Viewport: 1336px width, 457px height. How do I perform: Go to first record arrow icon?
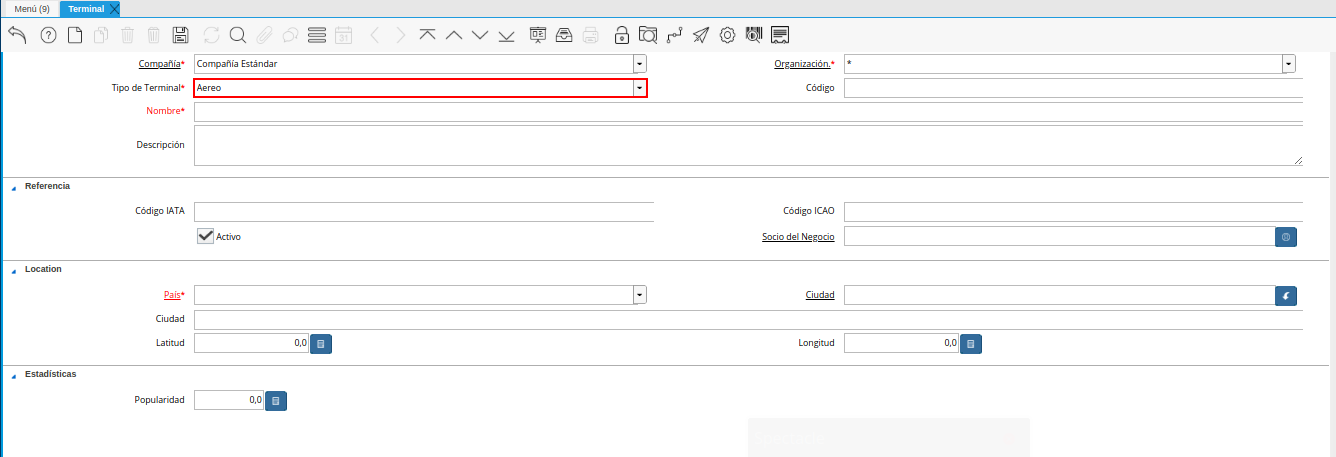427,35
